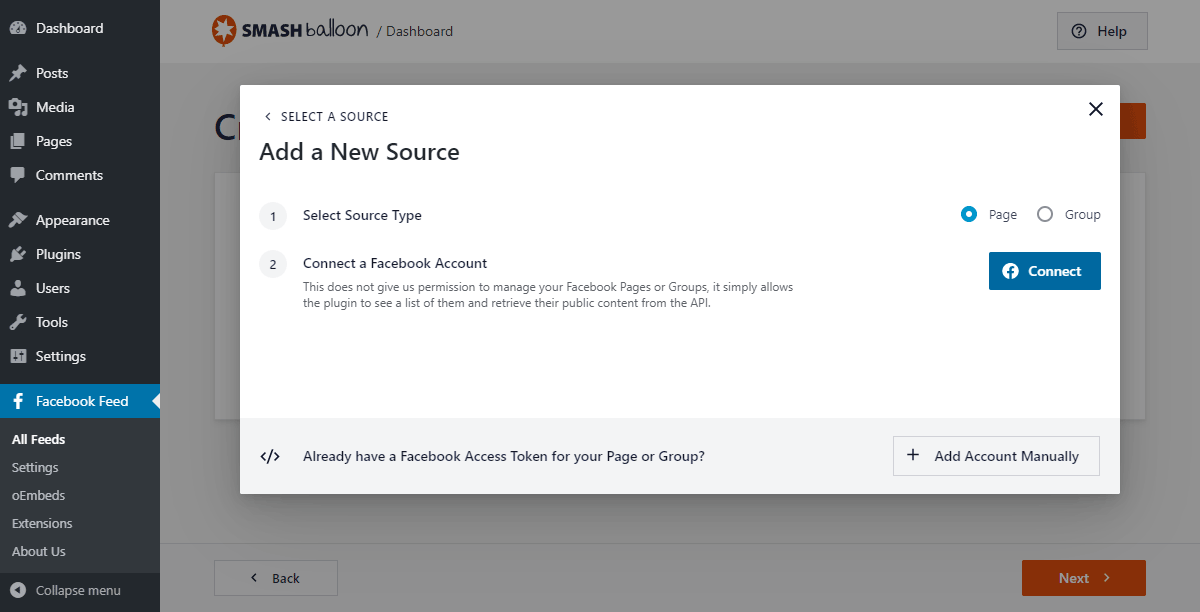Open the Extensions submenu item

(42, 523)
